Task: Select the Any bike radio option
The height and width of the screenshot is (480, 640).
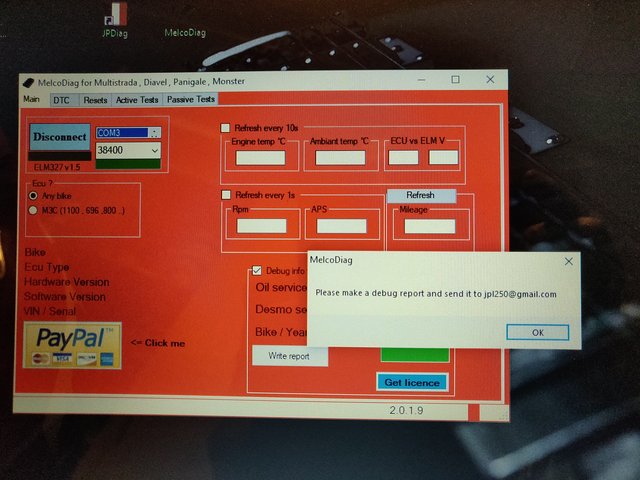Action: click(x=33, y=196)
